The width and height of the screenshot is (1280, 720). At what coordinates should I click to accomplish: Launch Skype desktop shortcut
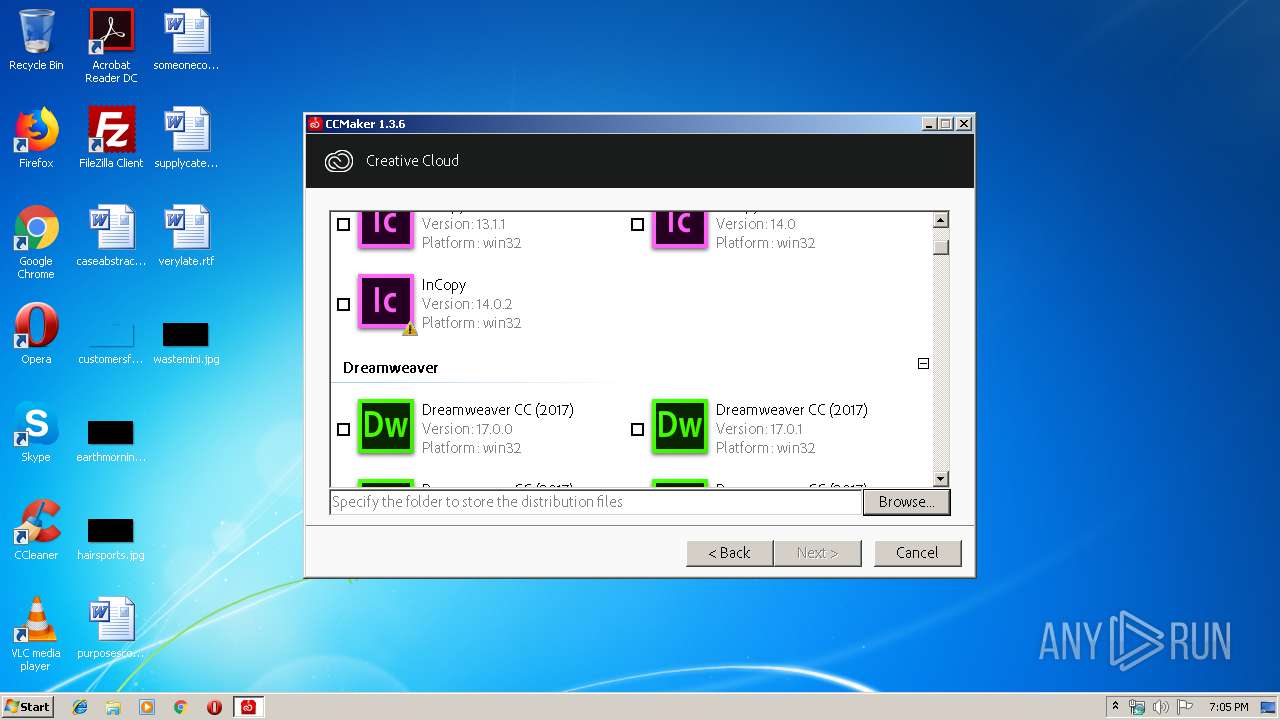tap(36, 432)
